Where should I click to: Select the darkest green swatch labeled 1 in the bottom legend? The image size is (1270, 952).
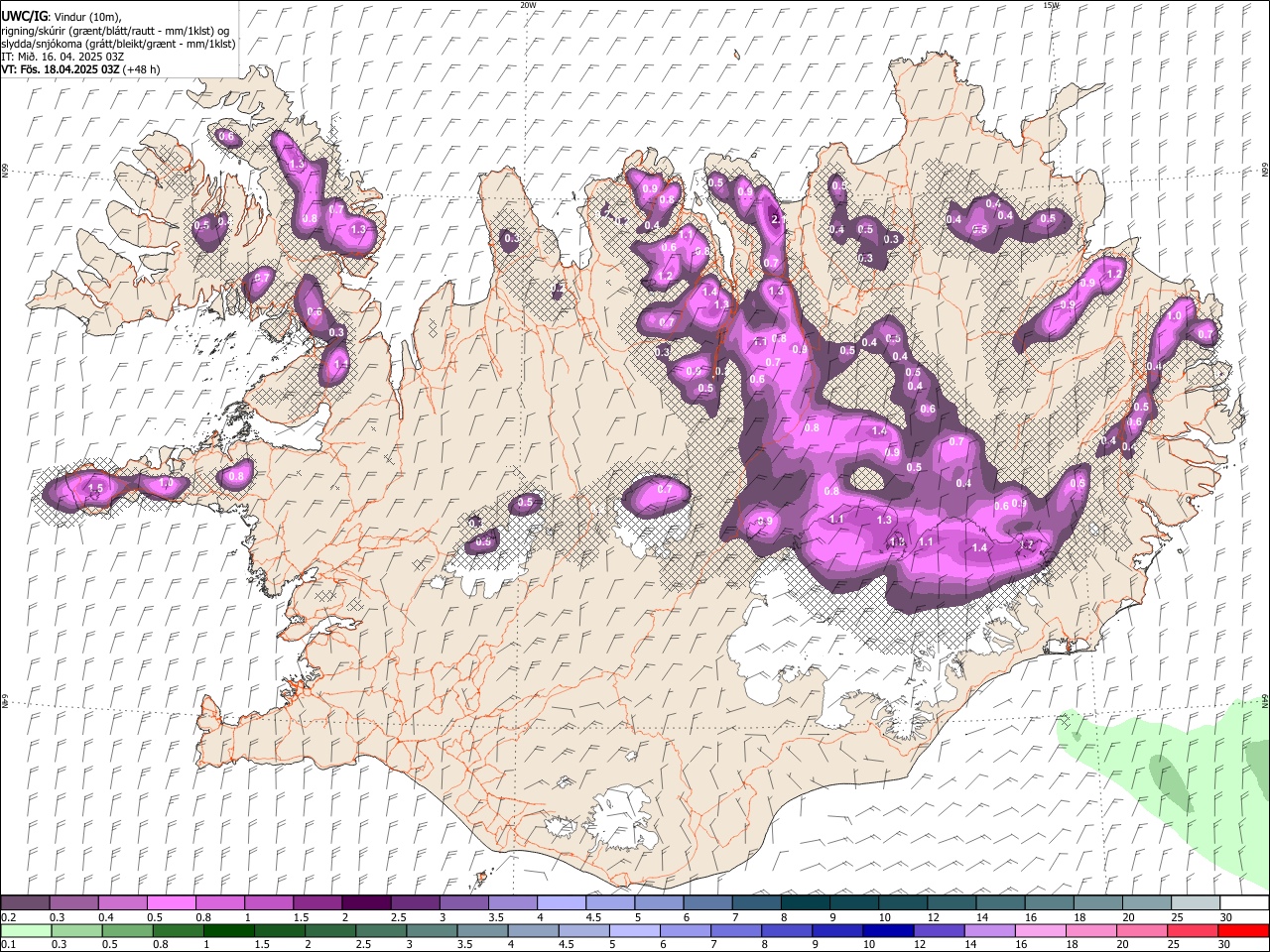[x=228, y=931]
